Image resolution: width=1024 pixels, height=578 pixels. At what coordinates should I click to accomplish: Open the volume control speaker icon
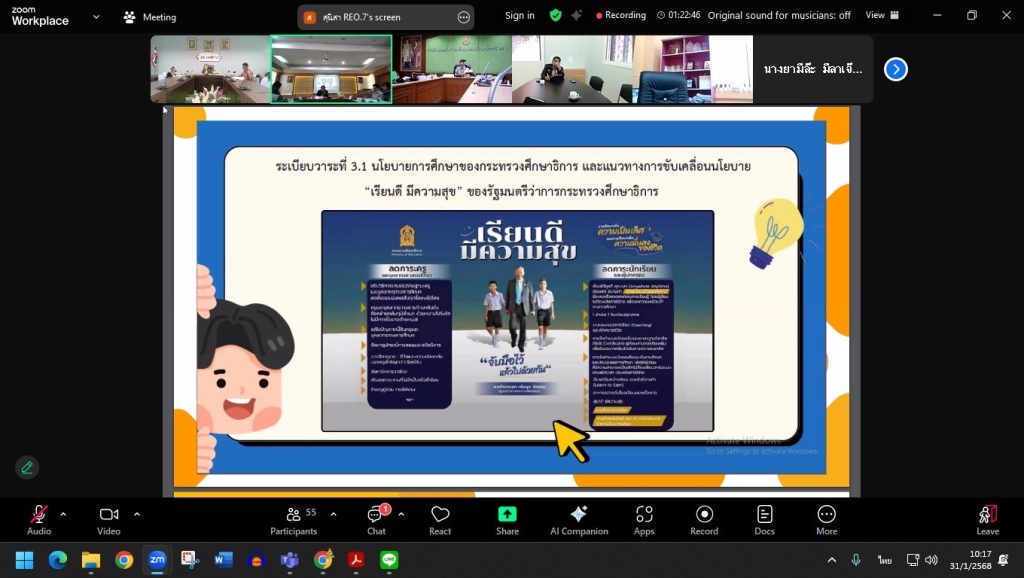pos(932,560)
